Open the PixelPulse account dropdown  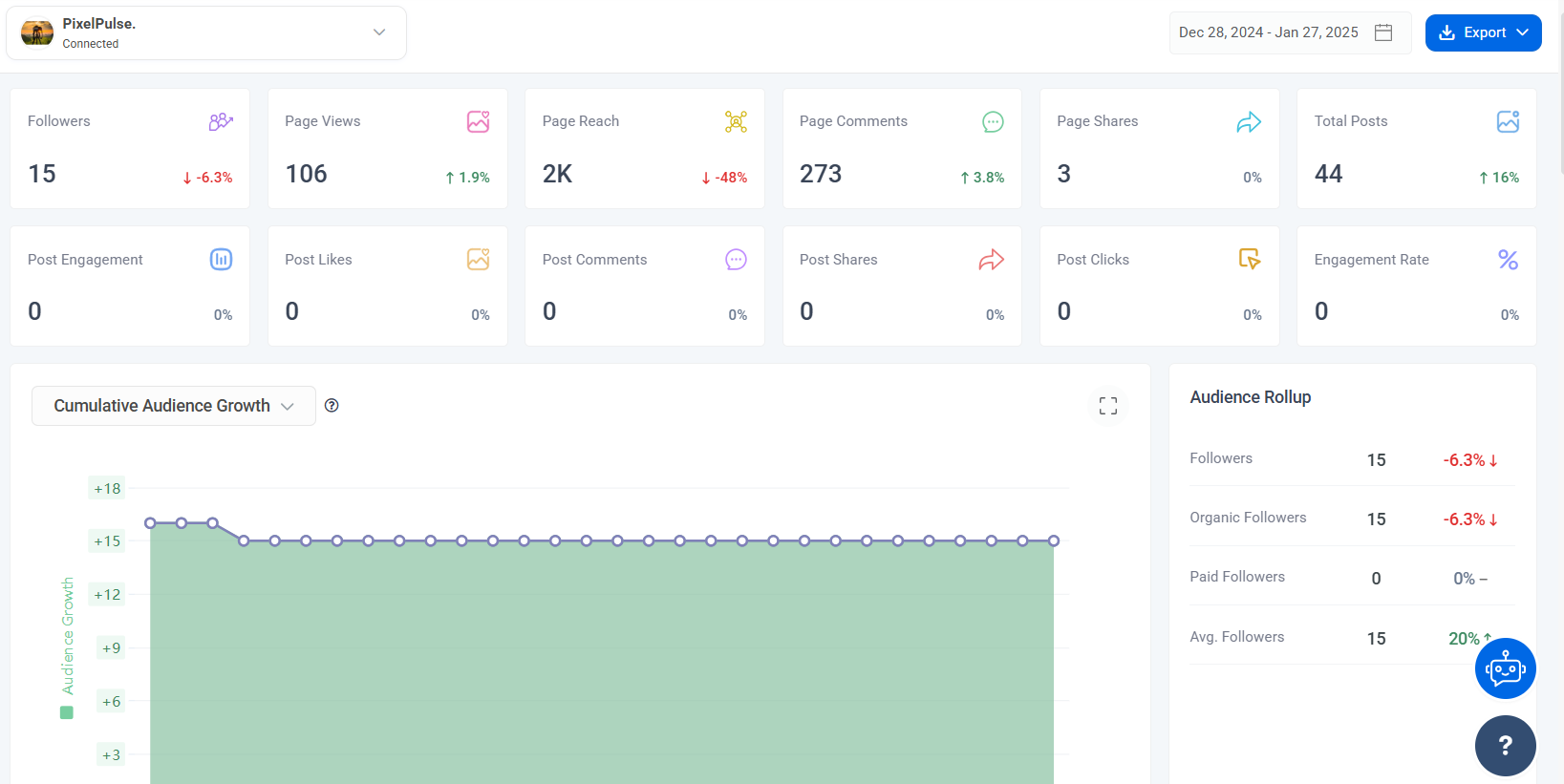[x=206, y=32]
